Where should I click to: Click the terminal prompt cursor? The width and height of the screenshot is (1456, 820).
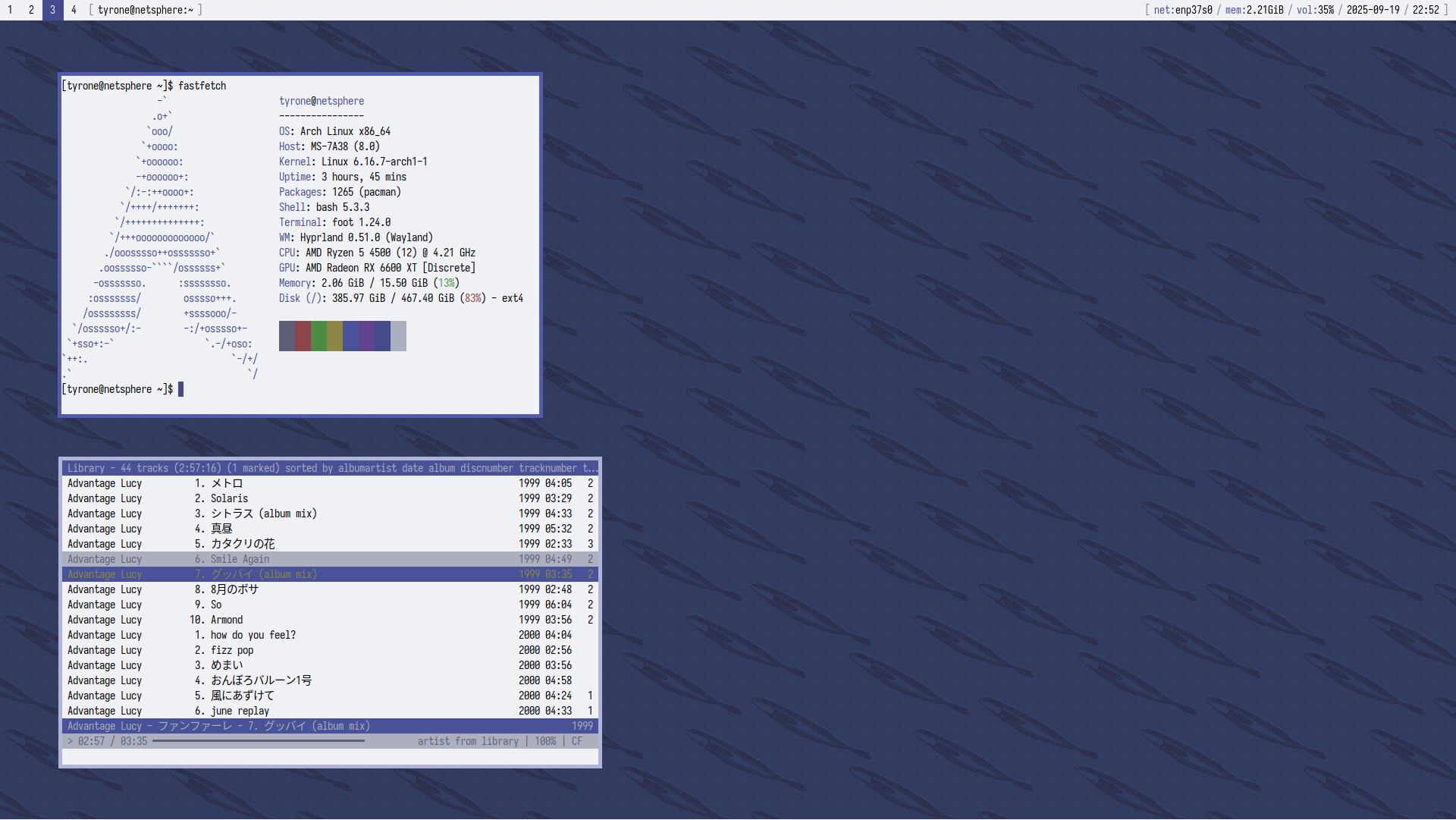180,389
